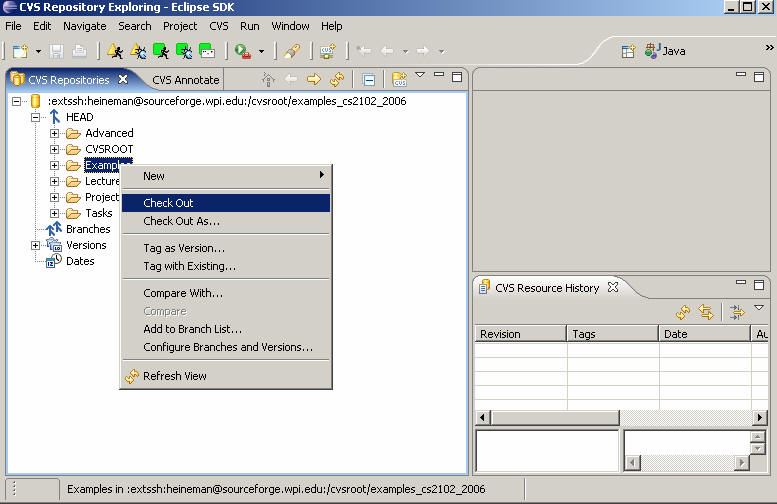Screen dimensions: 777x504
Task: Open the Navigate menu
Action: 85,26
